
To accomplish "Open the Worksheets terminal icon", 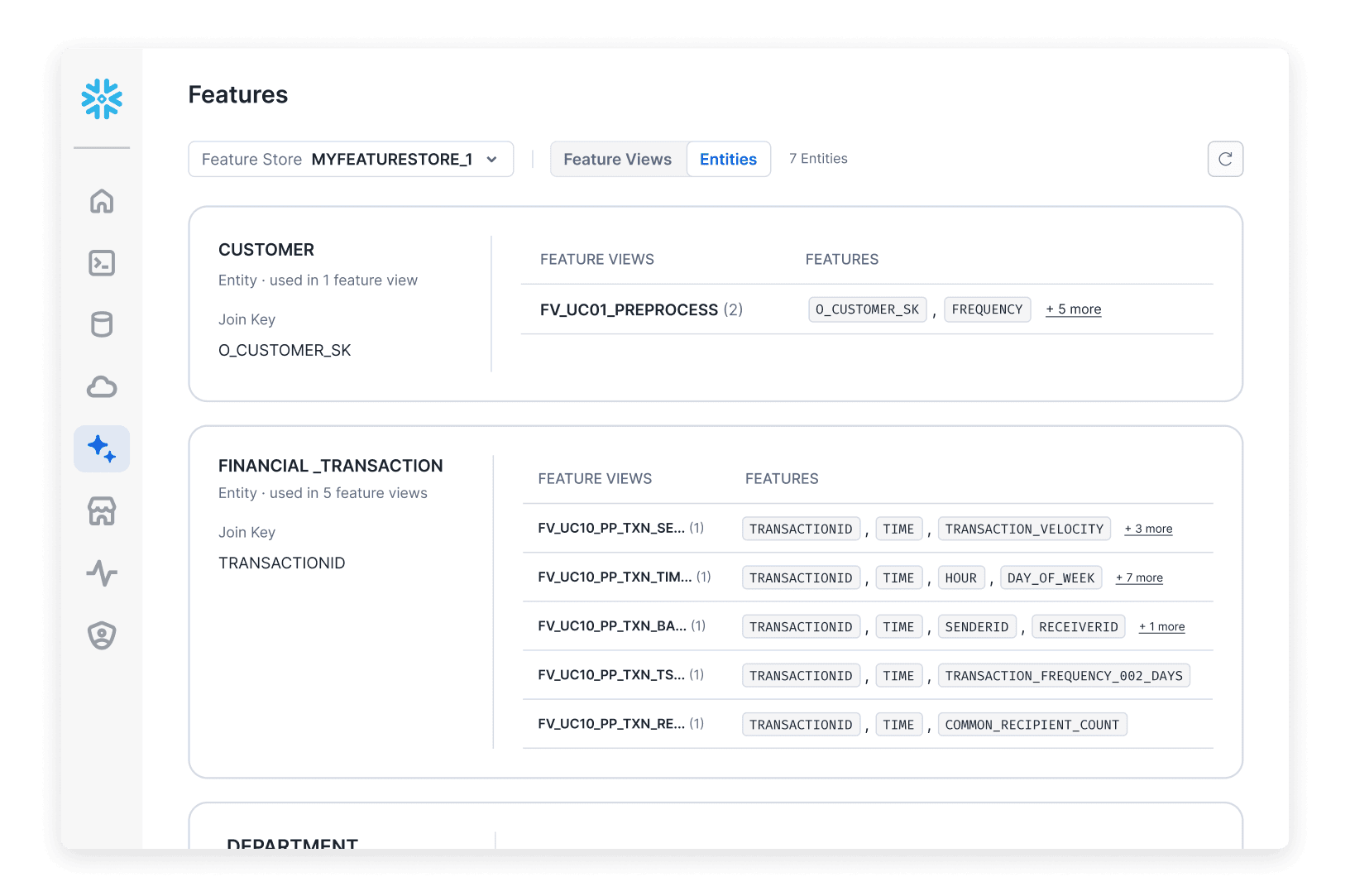I will point(101,263).
